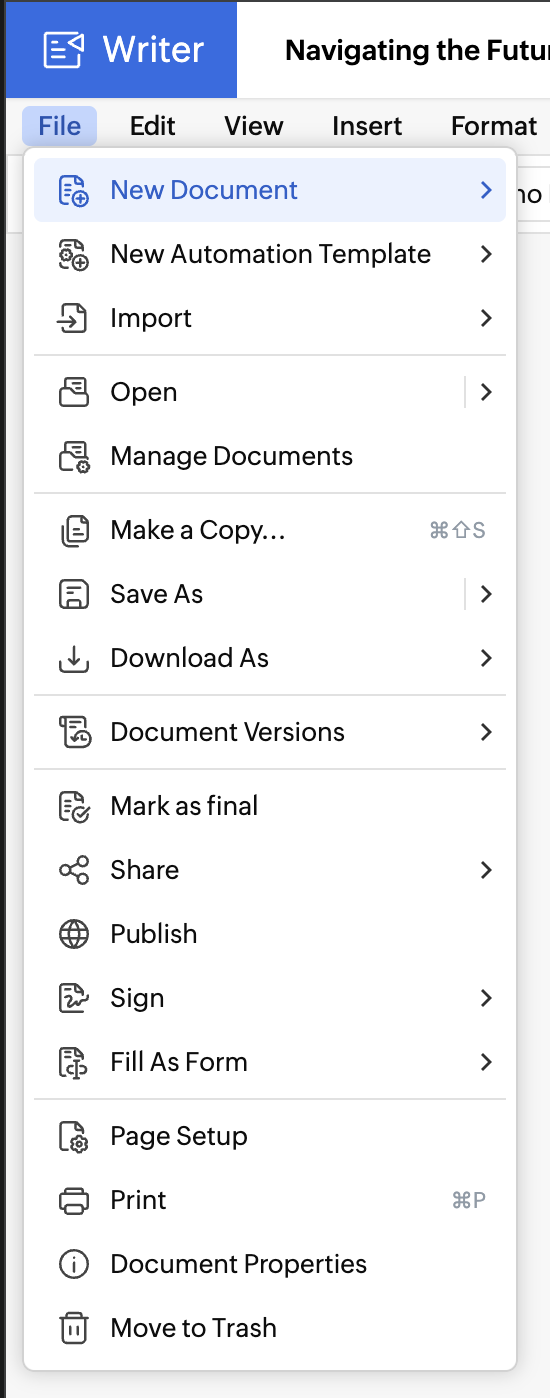Click the Open folder icon

click(74, 392)
